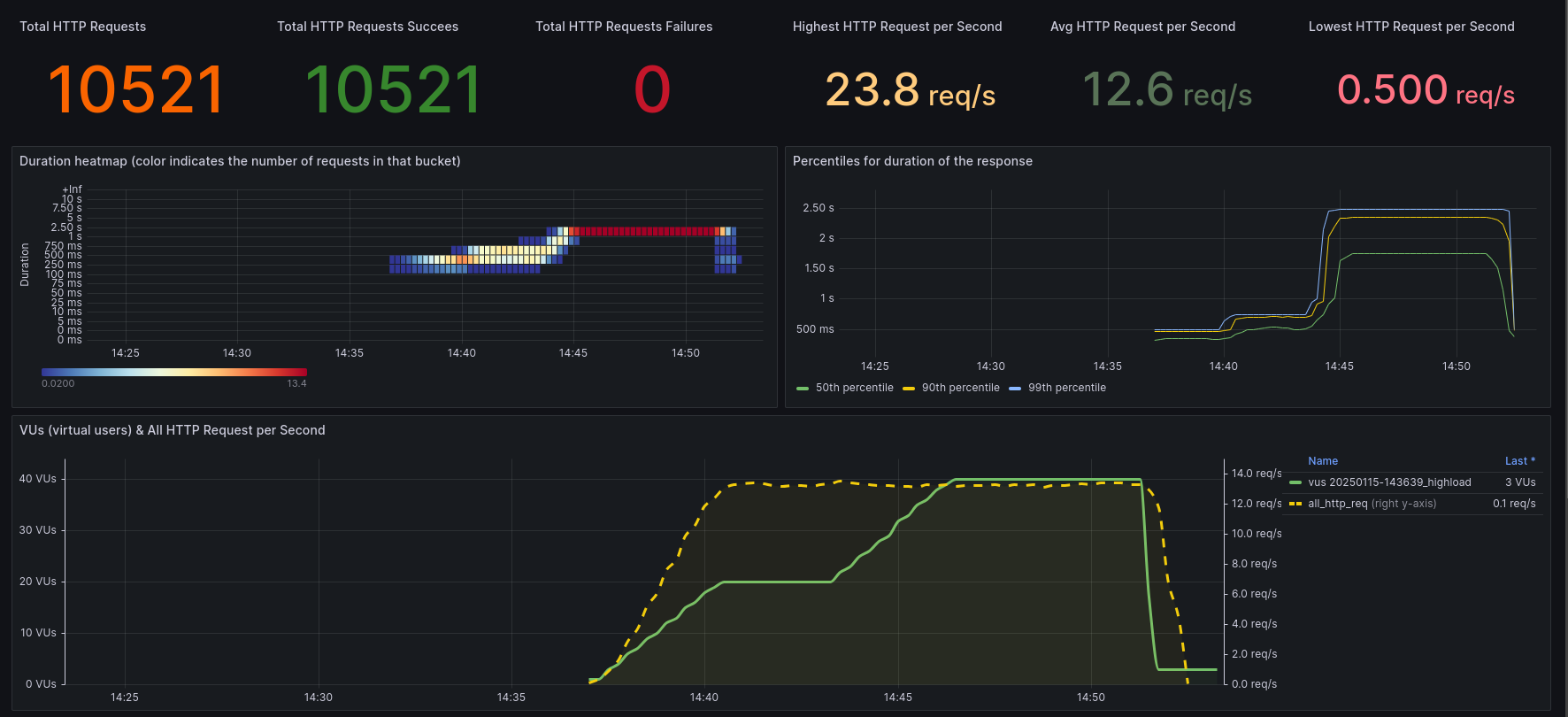Click the Lowest HTTP Request per Second title
Viewport: 1568px width, 717px height.
tap(1411, 27)
